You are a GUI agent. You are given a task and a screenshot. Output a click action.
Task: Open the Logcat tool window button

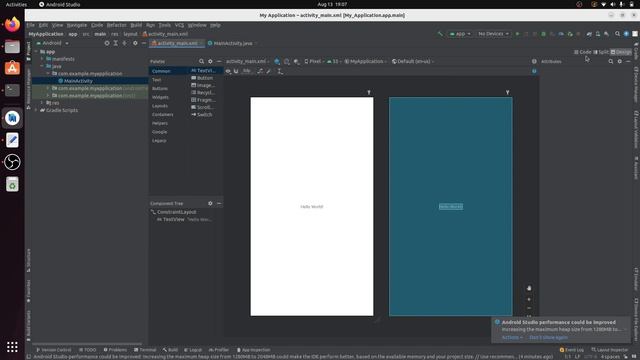point(193,350)
